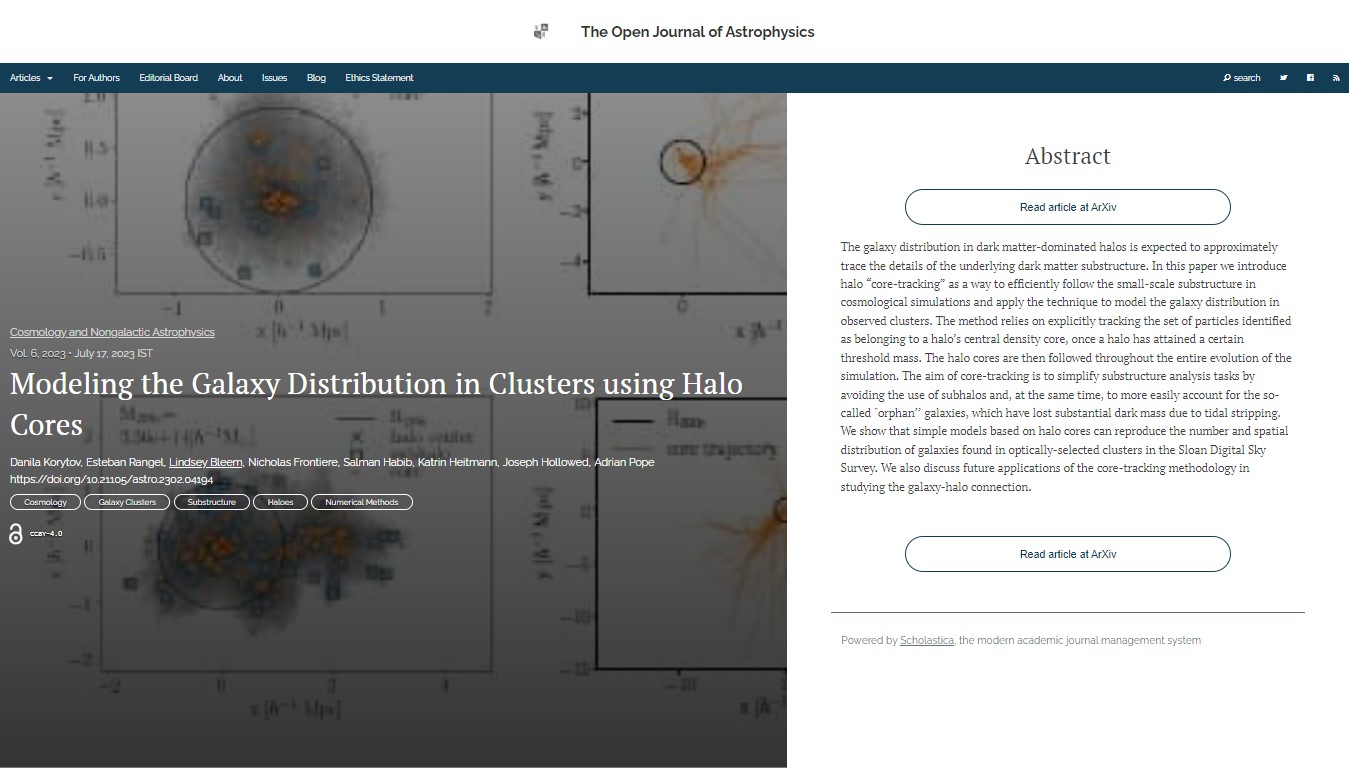This screenshot has width=1349, height=768.
Task: Open the journal's Twitter page
Action: (1283, 78)
